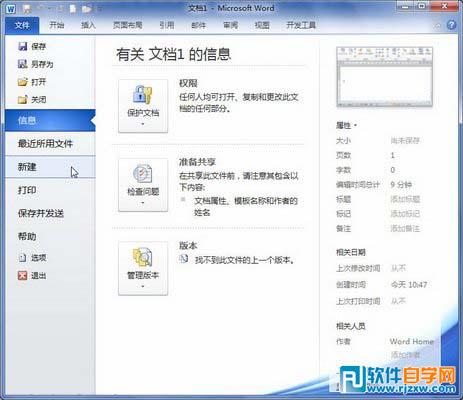Minimize the ribbon with the caret icon
Image resolution: width=463 pixels, height=400 pixels.
click(x=437, y=26)
